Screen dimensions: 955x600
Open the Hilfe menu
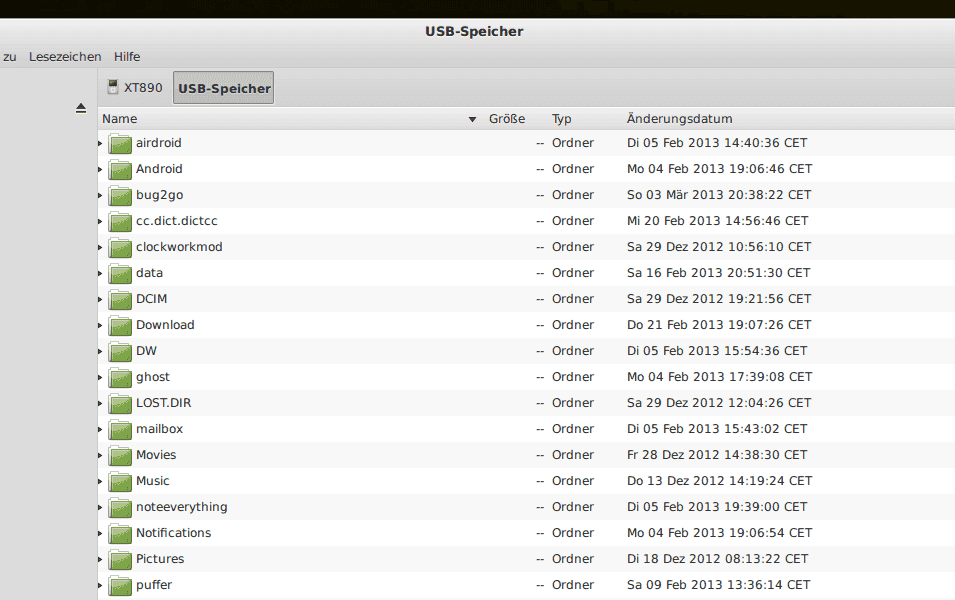click(x=127, y=57)
